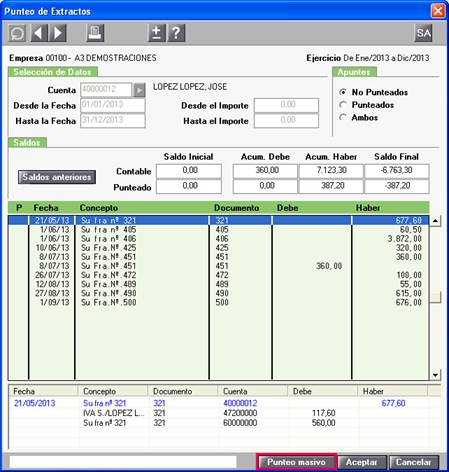Viewport: 449px width, 472px height.
Task: Click the Documento column header in green bar
Action: click(x=236, y=208)
